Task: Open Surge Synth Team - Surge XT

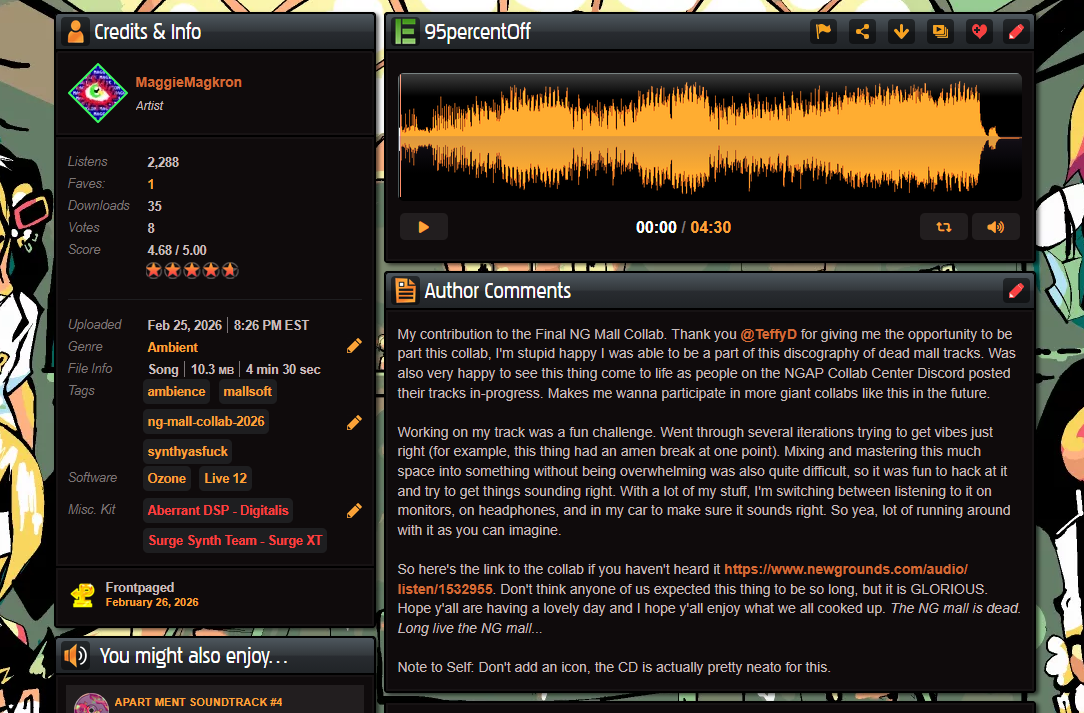Action: tap(235, 541)
